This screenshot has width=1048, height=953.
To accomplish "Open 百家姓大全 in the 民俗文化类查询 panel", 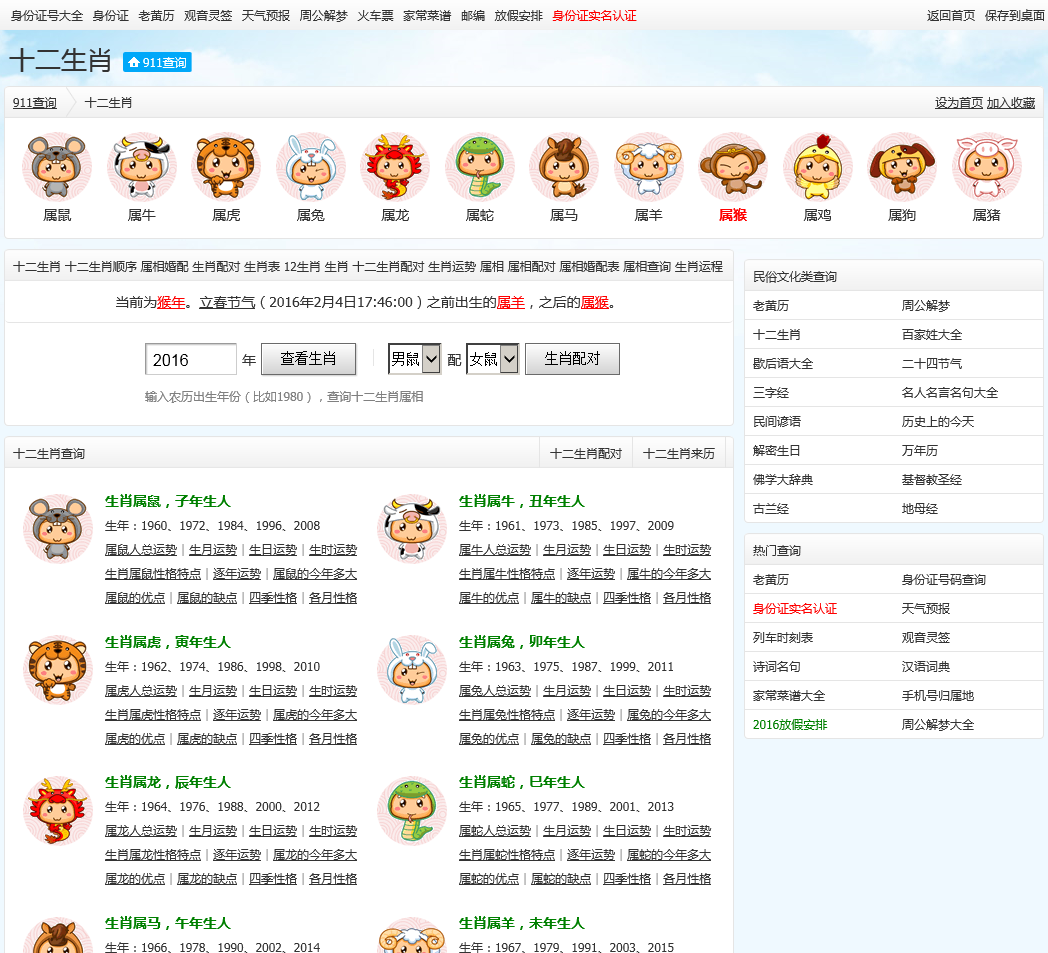I will coord(931,334).
